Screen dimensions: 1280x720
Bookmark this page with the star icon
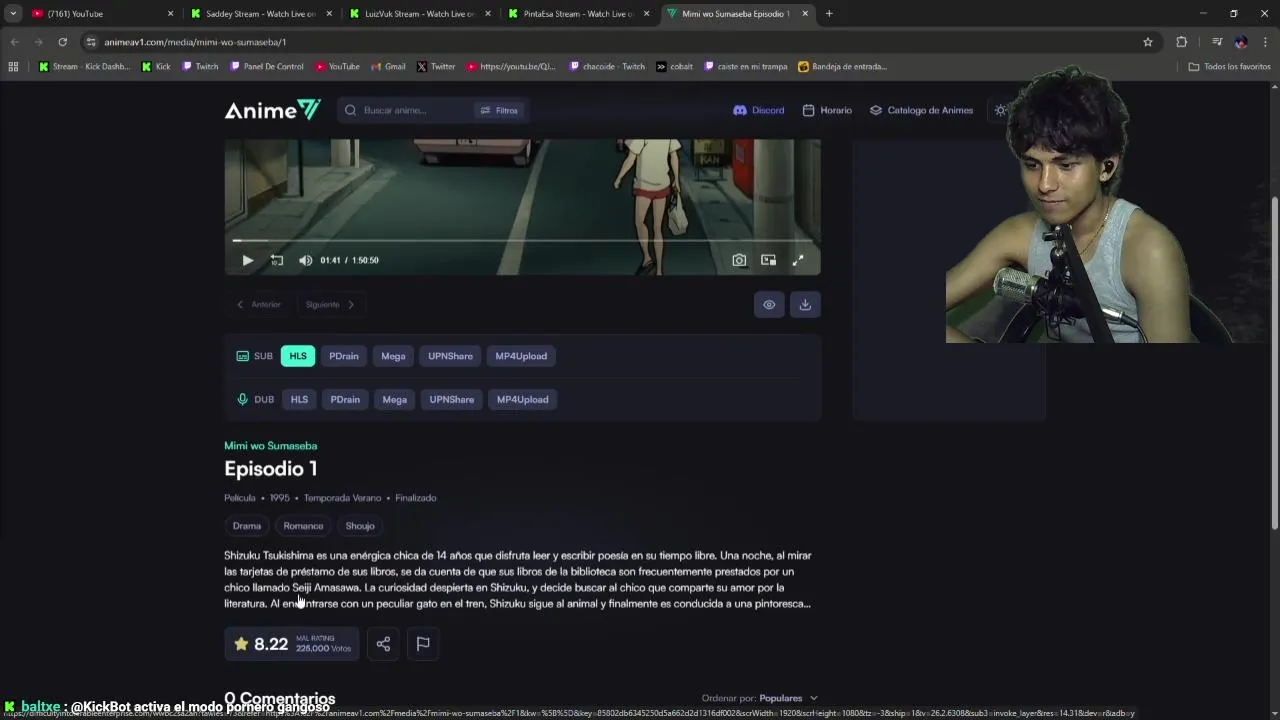point(1148,42)
